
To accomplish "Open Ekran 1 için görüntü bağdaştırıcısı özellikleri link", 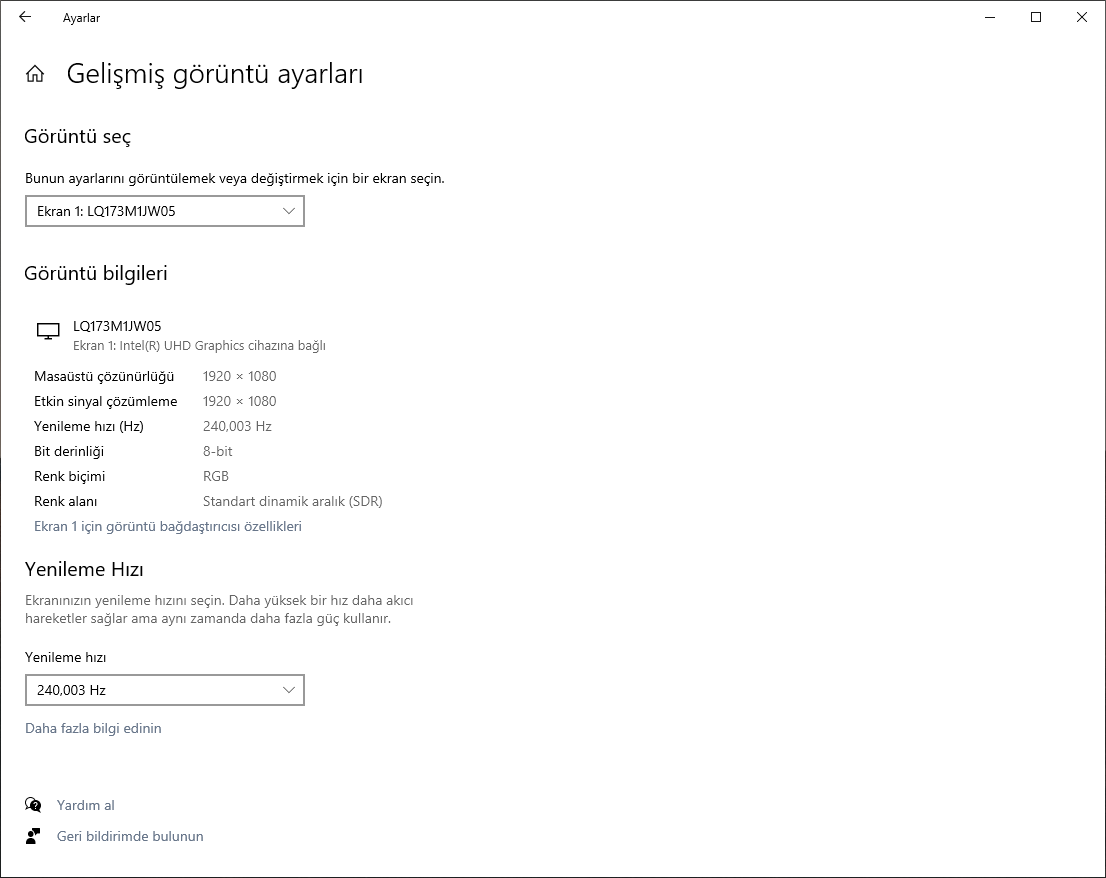I will tap(168, 526).
